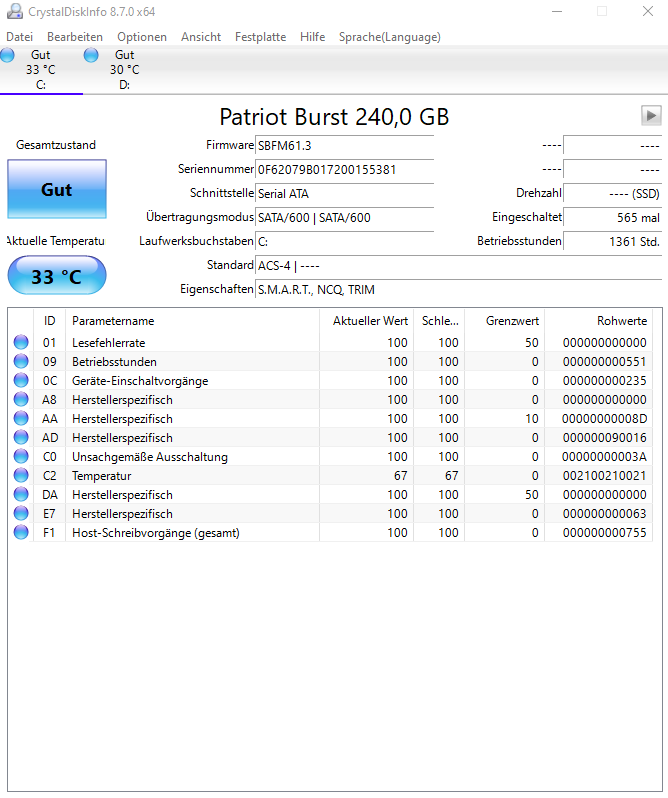Click raw value 000000000551
Image resolution: width=668 pixels, height=798 pixels.
point(604,361)
